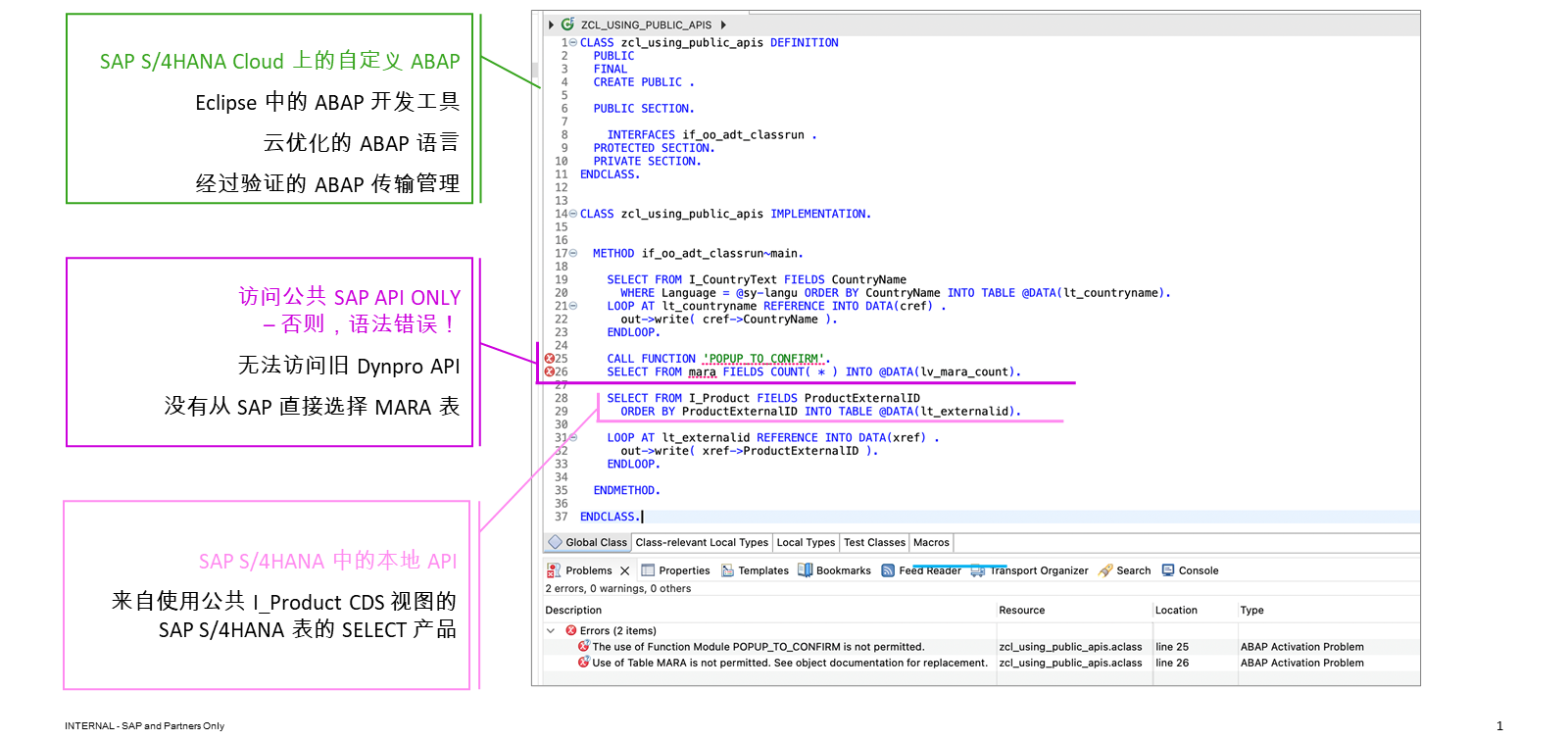Select the POPUP_TO_CONFIRM not permitted error
Image resolution: width=1568 pixels, height=741 pixels.
coord(759,647)
